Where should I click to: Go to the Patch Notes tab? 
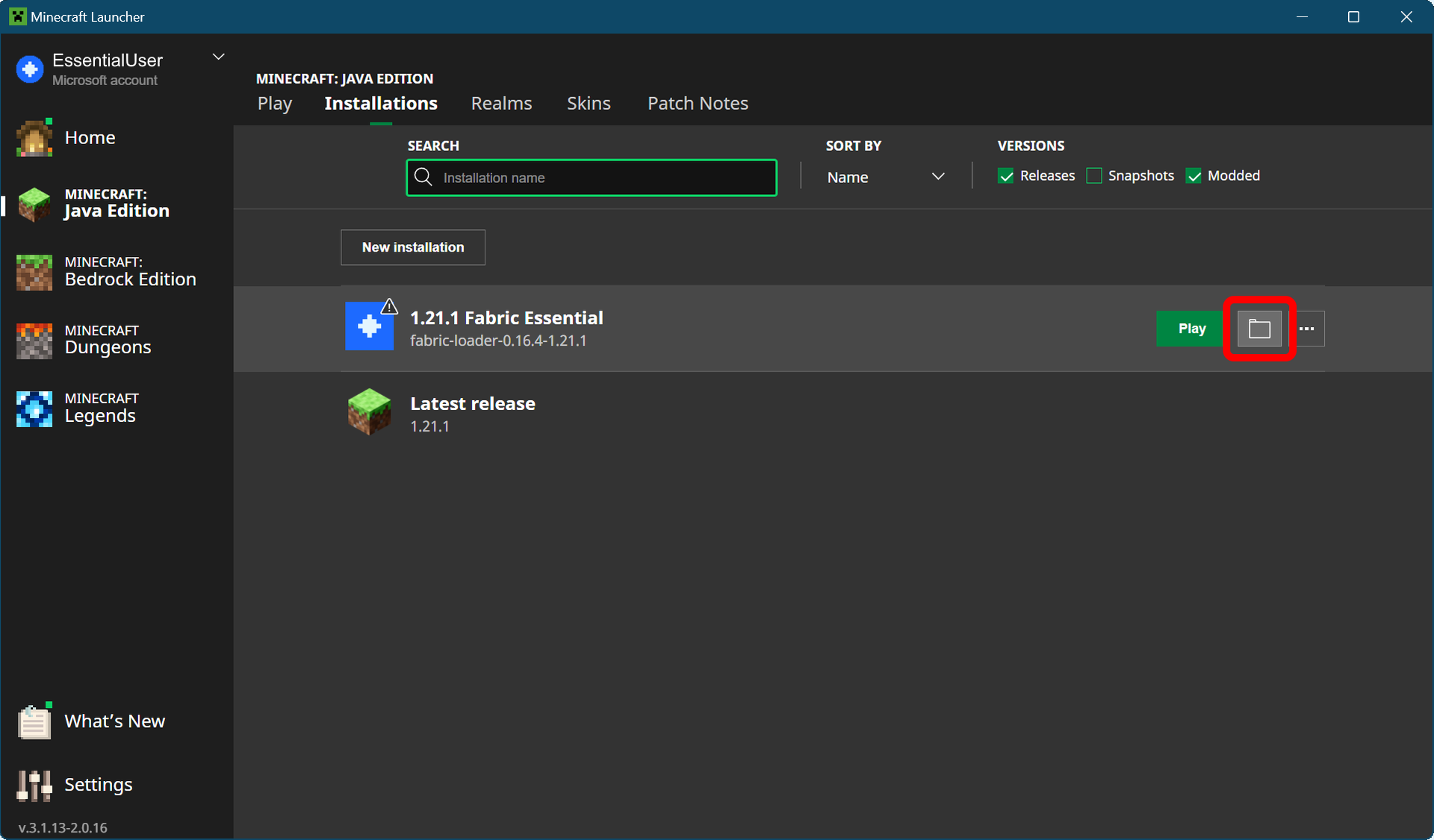pyautogui.click(x=698, y=103)
